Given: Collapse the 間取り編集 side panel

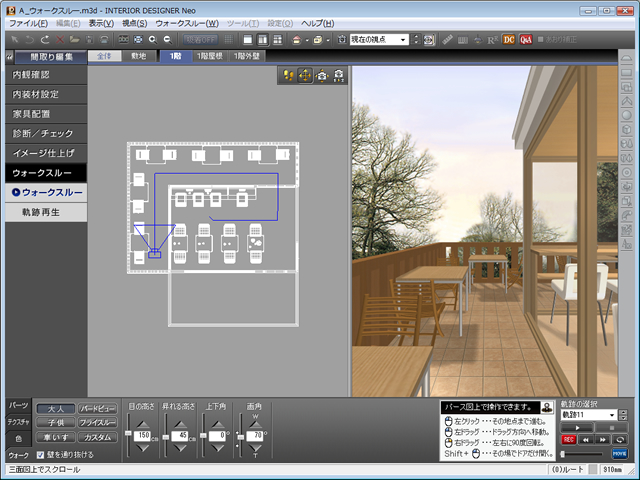Looking at the screenshot, I should pos(10,56).
